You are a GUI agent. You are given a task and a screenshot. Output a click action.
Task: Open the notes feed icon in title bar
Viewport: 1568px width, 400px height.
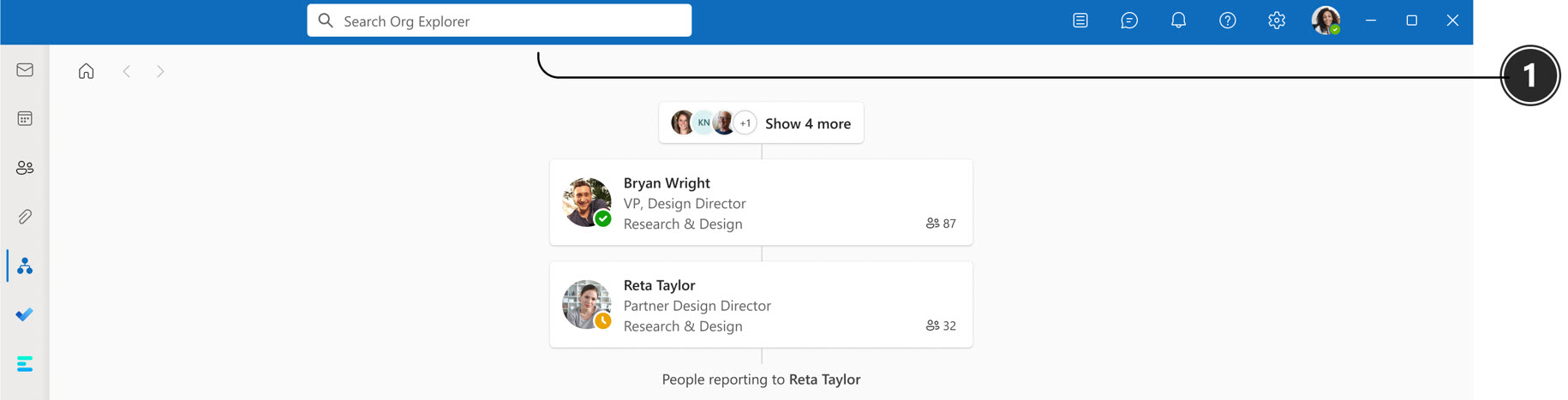(1080, 21)
